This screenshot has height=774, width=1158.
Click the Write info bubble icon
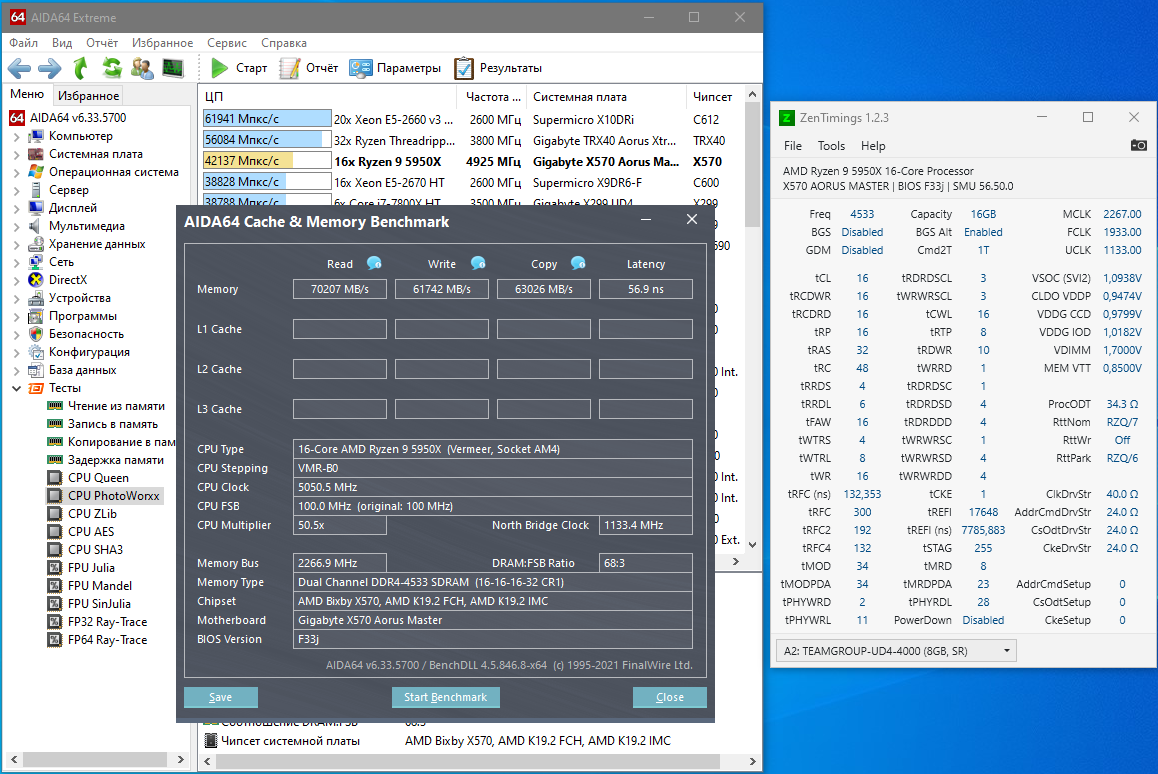479,263
